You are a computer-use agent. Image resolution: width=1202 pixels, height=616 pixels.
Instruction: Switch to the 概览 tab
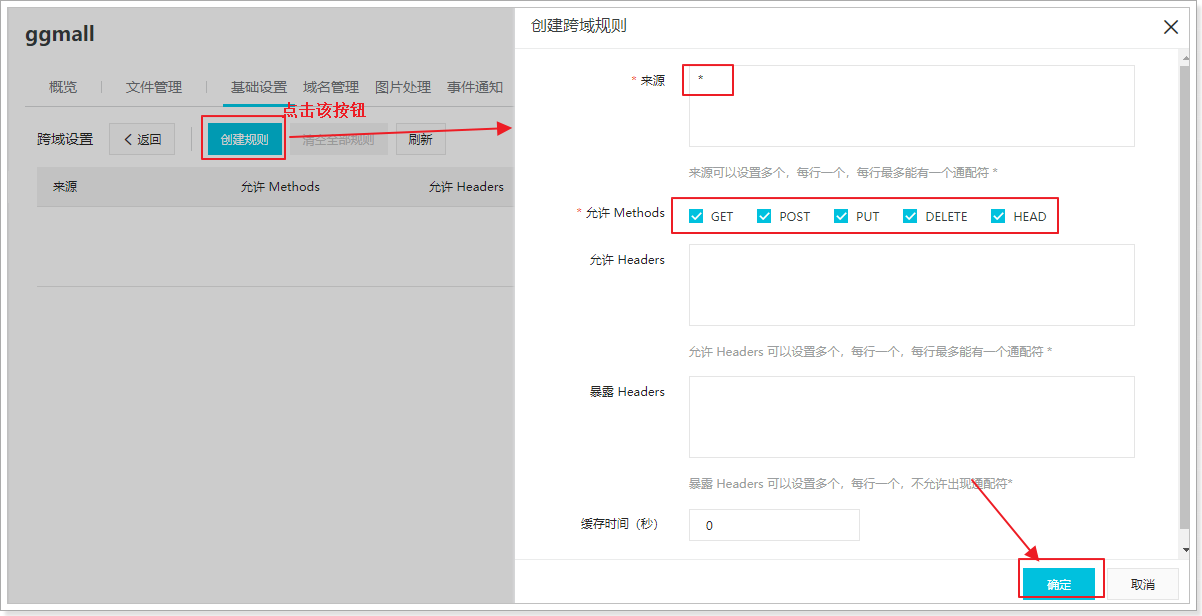(x=63, y=87)
